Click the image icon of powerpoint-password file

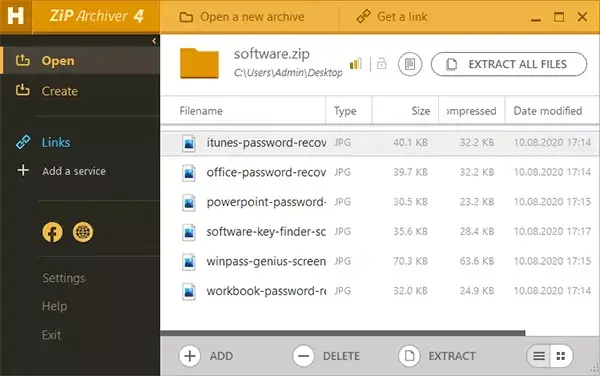189,203
